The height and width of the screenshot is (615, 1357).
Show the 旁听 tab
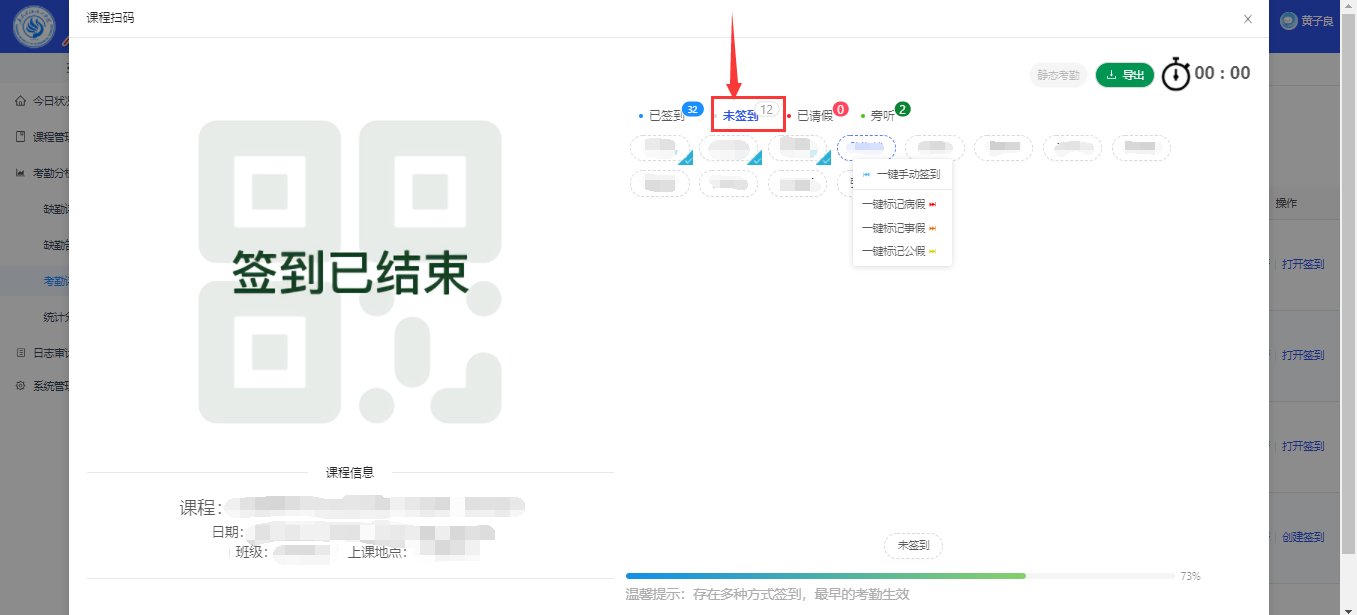pos(882,116)
